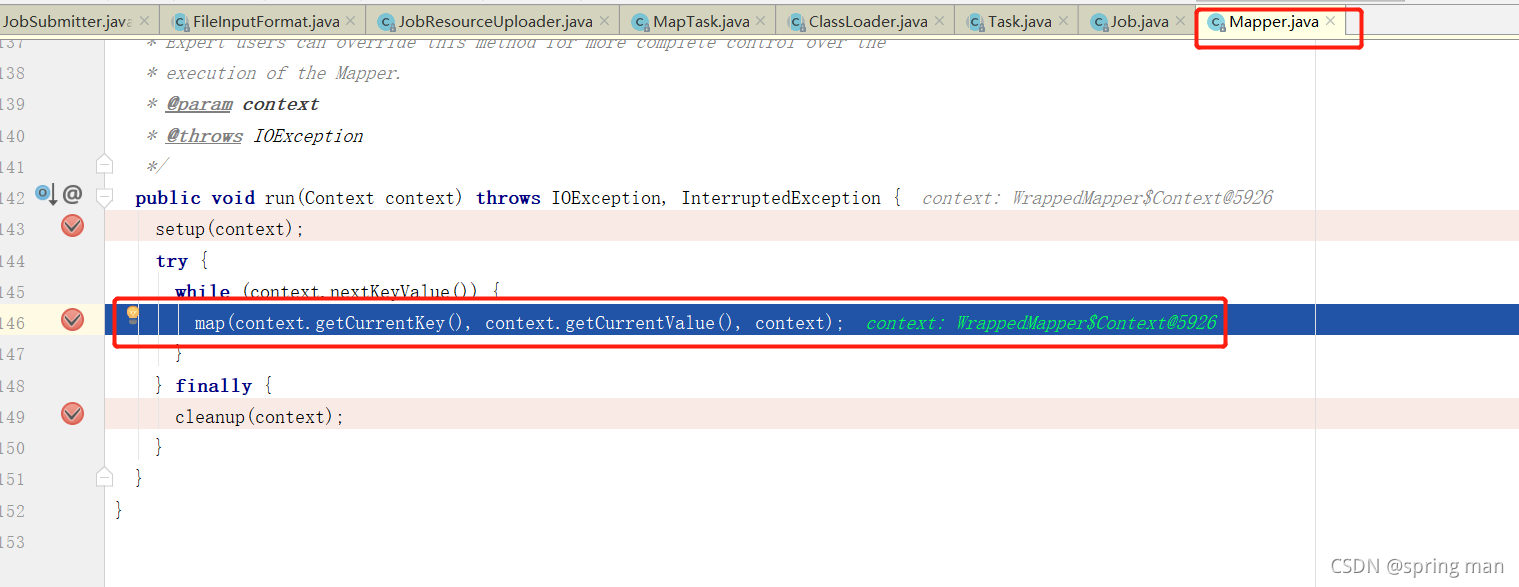Click the cleanup(context); statement
This screenshot has width=1519, height=587.
(x=259, y=417)
